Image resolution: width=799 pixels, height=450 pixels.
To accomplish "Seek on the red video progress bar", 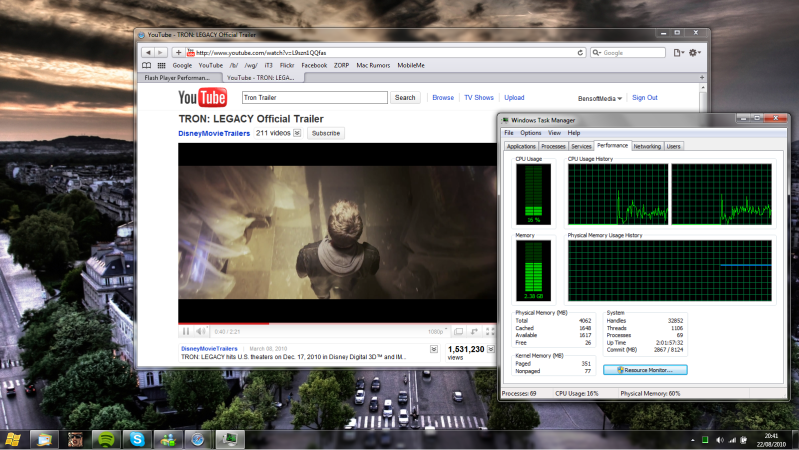I will point(337,323).
